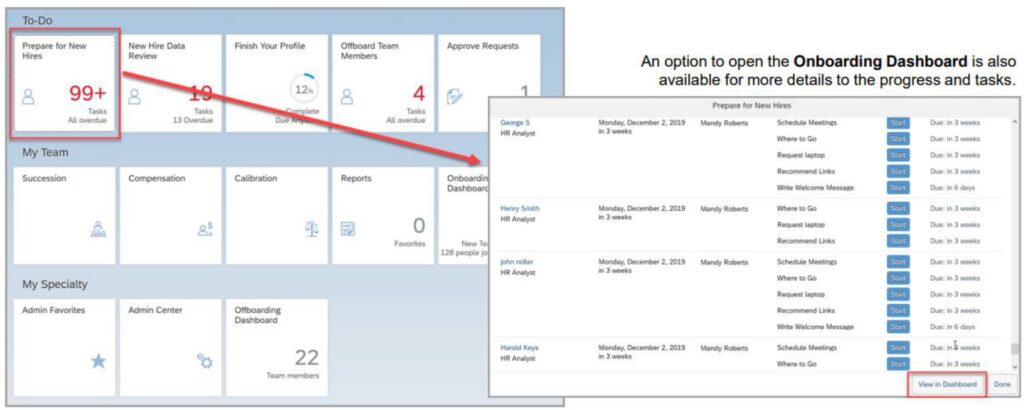
Task: Start john miller's Schedule Meetings task
Action: [x=898, y=262]
